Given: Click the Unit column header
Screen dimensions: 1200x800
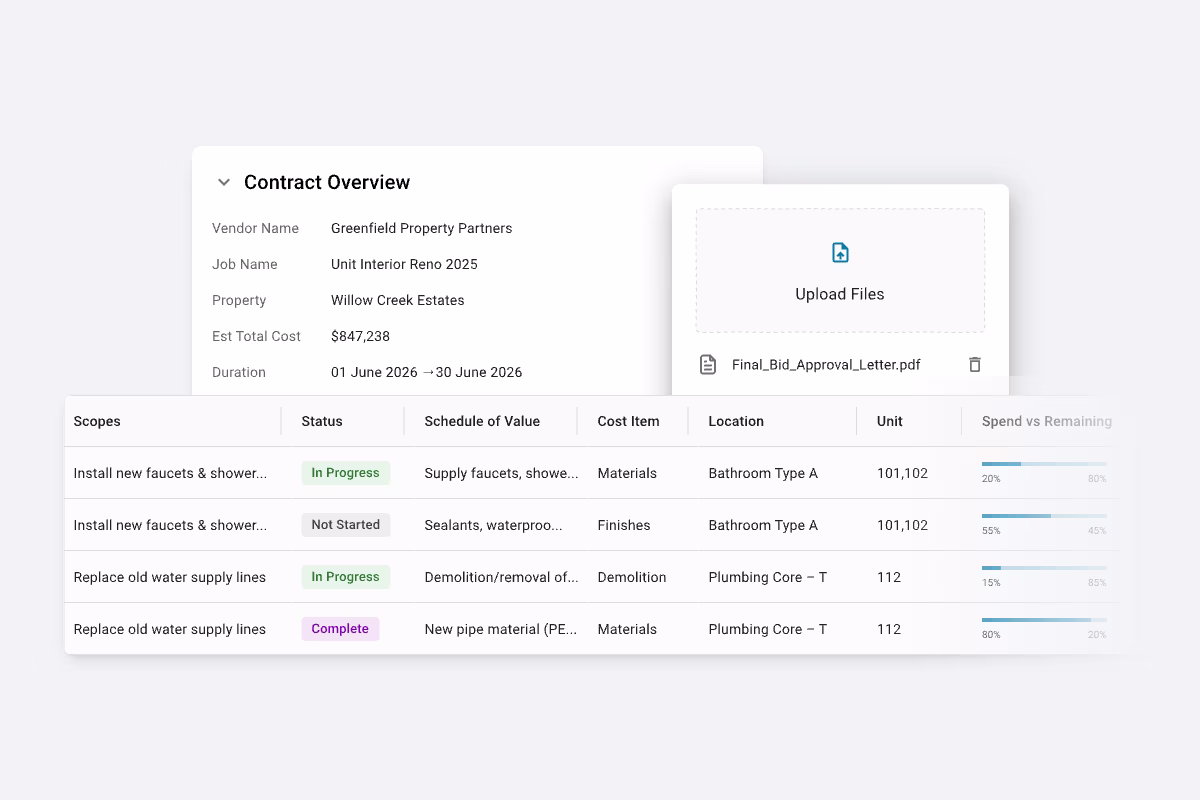Looking at the screenshot, I should coord(889,421).
